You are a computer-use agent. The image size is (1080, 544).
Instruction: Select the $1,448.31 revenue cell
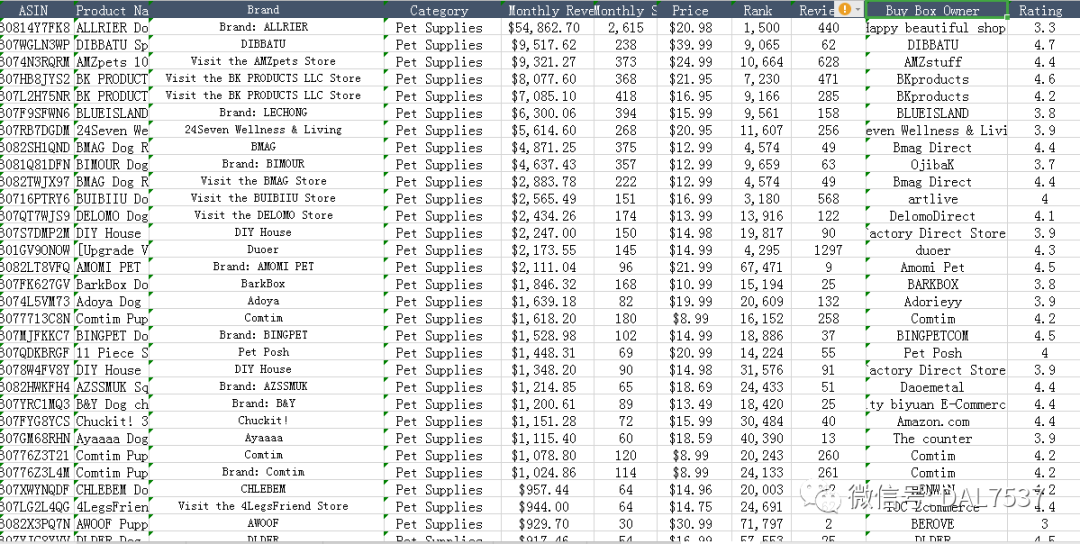[547, 353]
